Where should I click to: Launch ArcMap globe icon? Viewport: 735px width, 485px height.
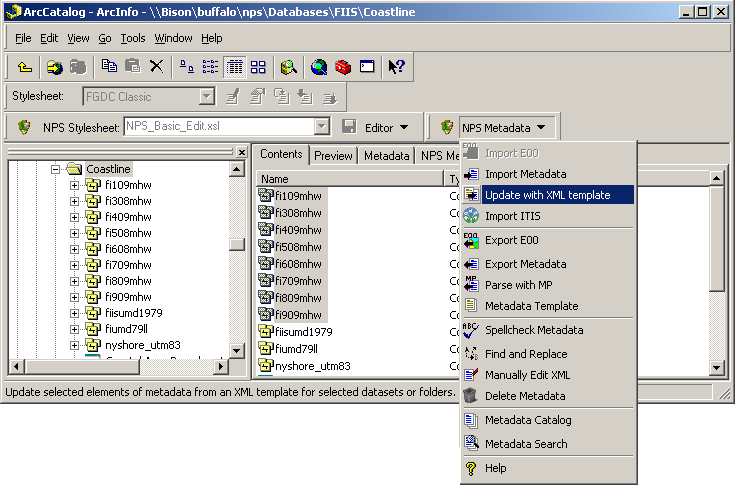pos(319,67)
